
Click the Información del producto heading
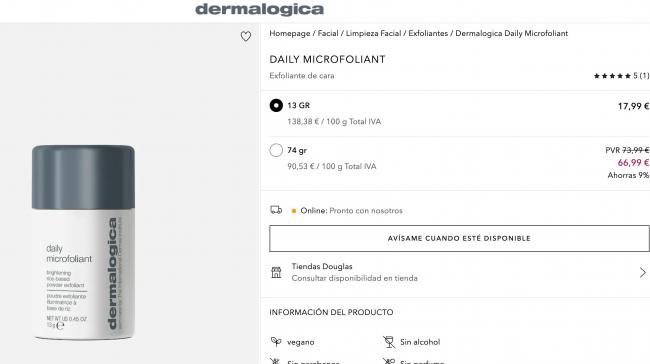point(331,312)
